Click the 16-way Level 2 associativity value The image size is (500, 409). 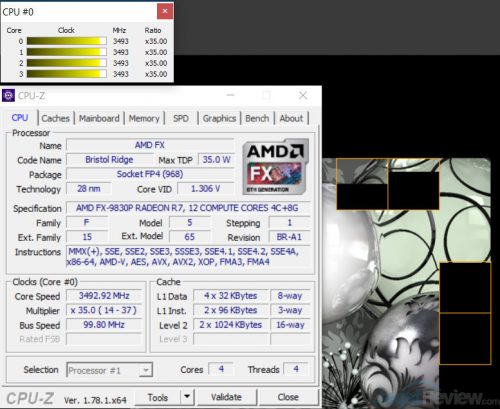pos(290,325)
